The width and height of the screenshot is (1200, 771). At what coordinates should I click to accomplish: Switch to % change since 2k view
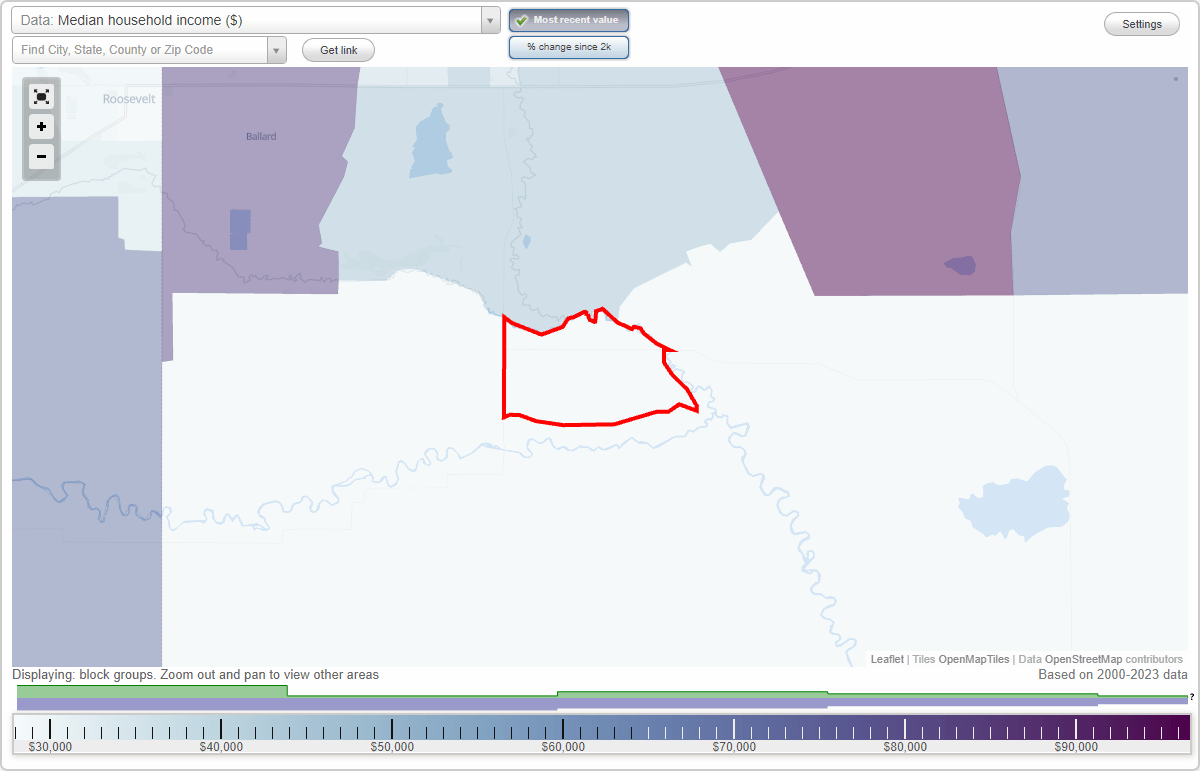569,46
